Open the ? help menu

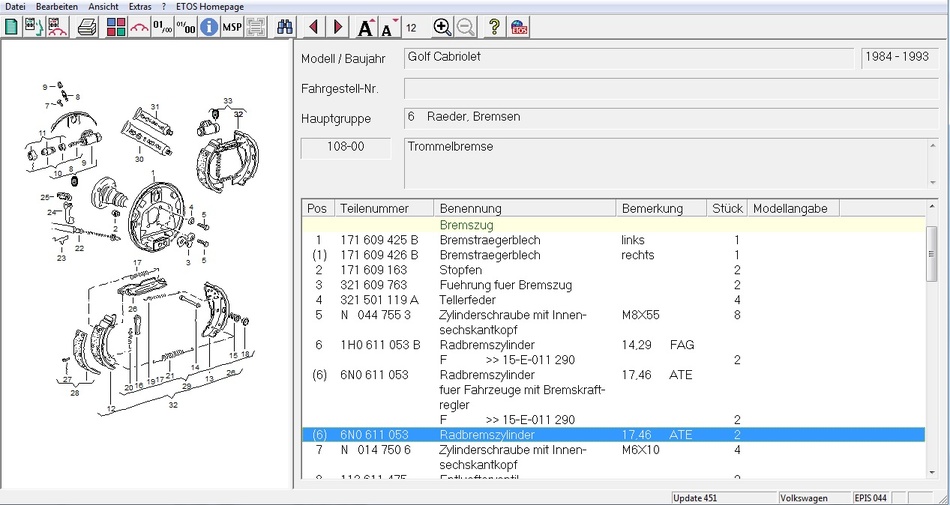[x=164, y=7]
